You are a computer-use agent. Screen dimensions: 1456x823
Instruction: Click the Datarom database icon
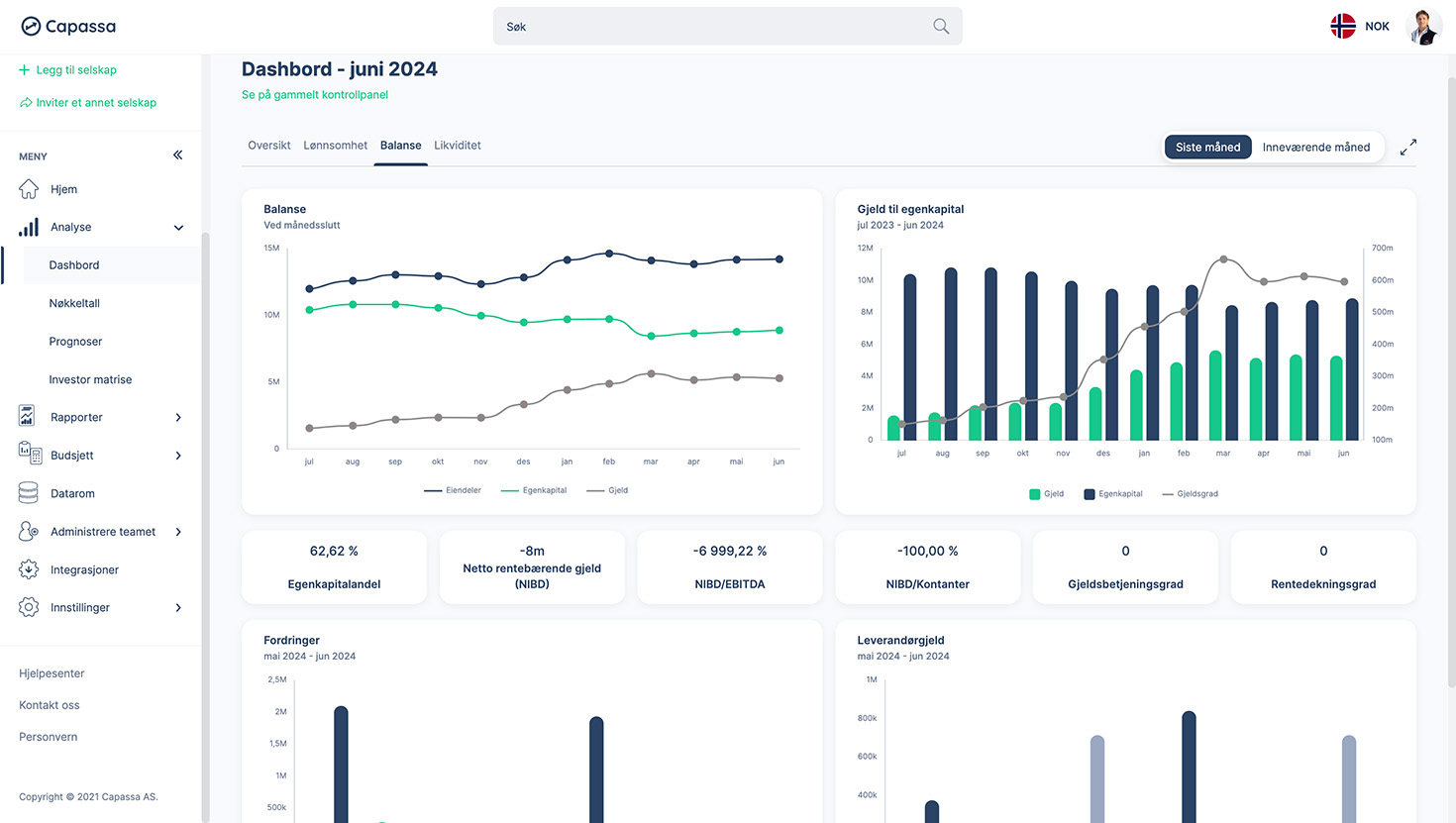pyautogui.click(x=29, y=492)
